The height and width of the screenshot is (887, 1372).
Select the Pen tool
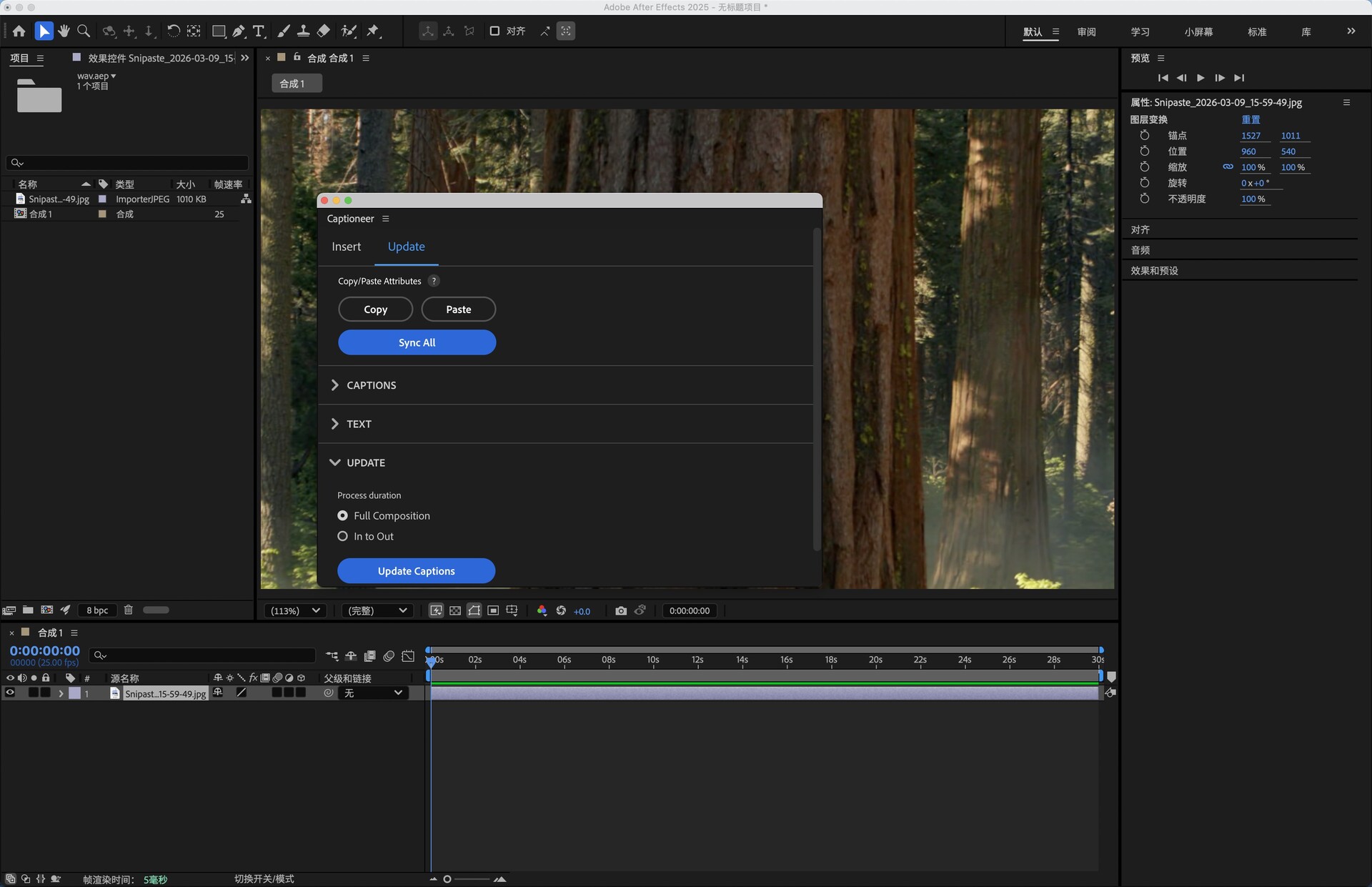pos(239,31)
